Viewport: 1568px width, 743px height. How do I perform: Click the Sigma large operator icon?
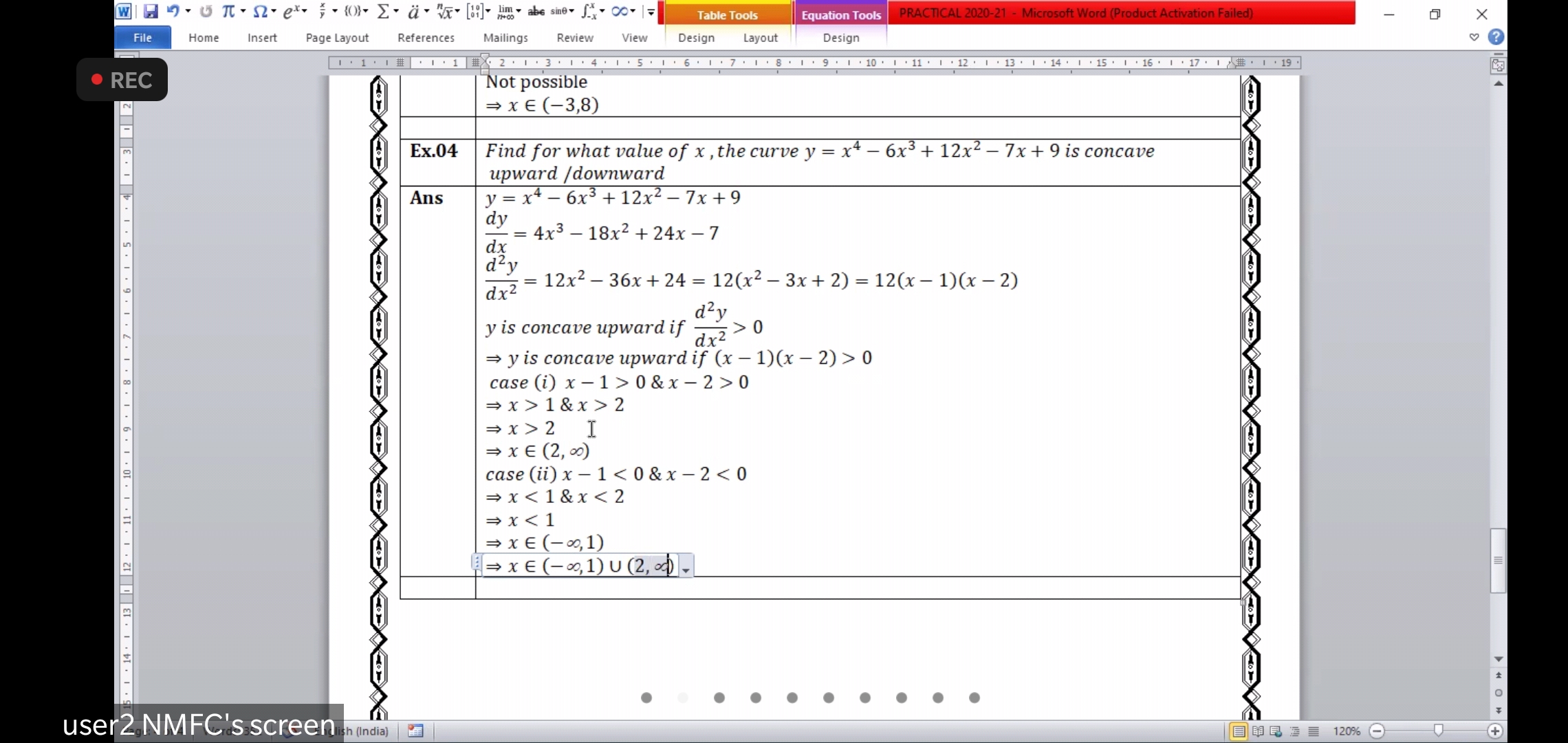(x=384, y=11)
